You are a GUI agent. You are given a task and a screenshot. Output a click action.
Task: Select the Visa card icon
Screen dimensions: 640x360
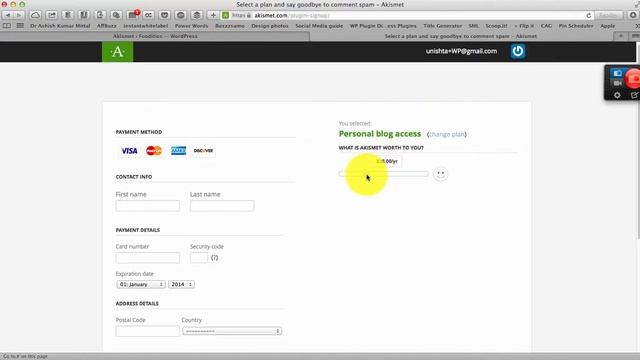(129, 151)
